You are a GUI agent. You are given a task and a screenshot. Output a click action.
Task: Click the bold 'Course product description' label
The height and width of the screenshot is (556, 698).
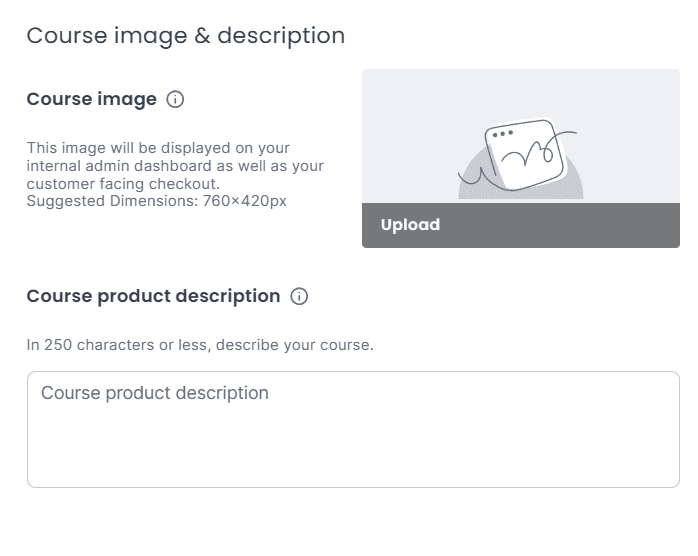pyautogui.click(x=153, y=296)
